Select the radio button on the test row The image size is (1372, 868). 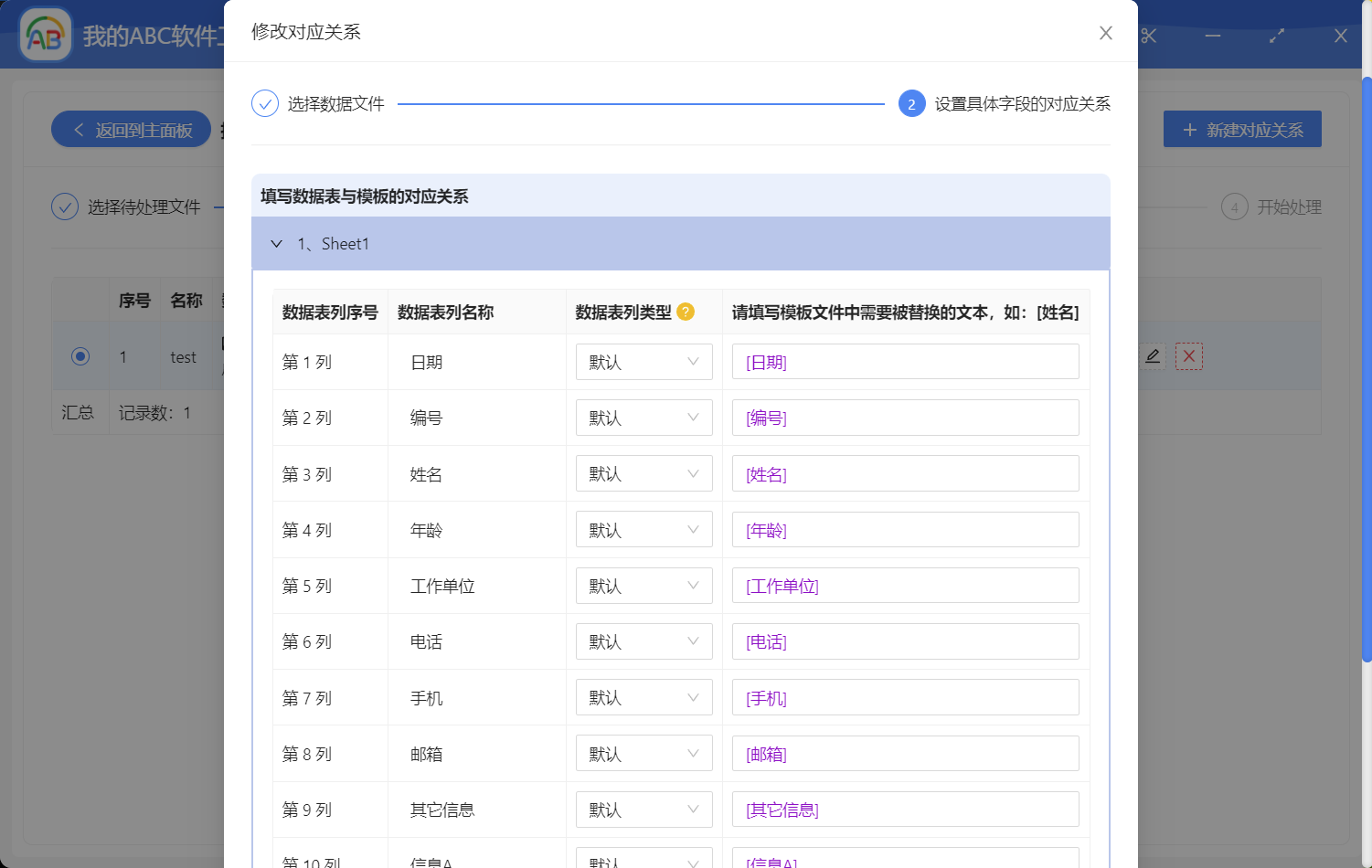pos(80,356)
